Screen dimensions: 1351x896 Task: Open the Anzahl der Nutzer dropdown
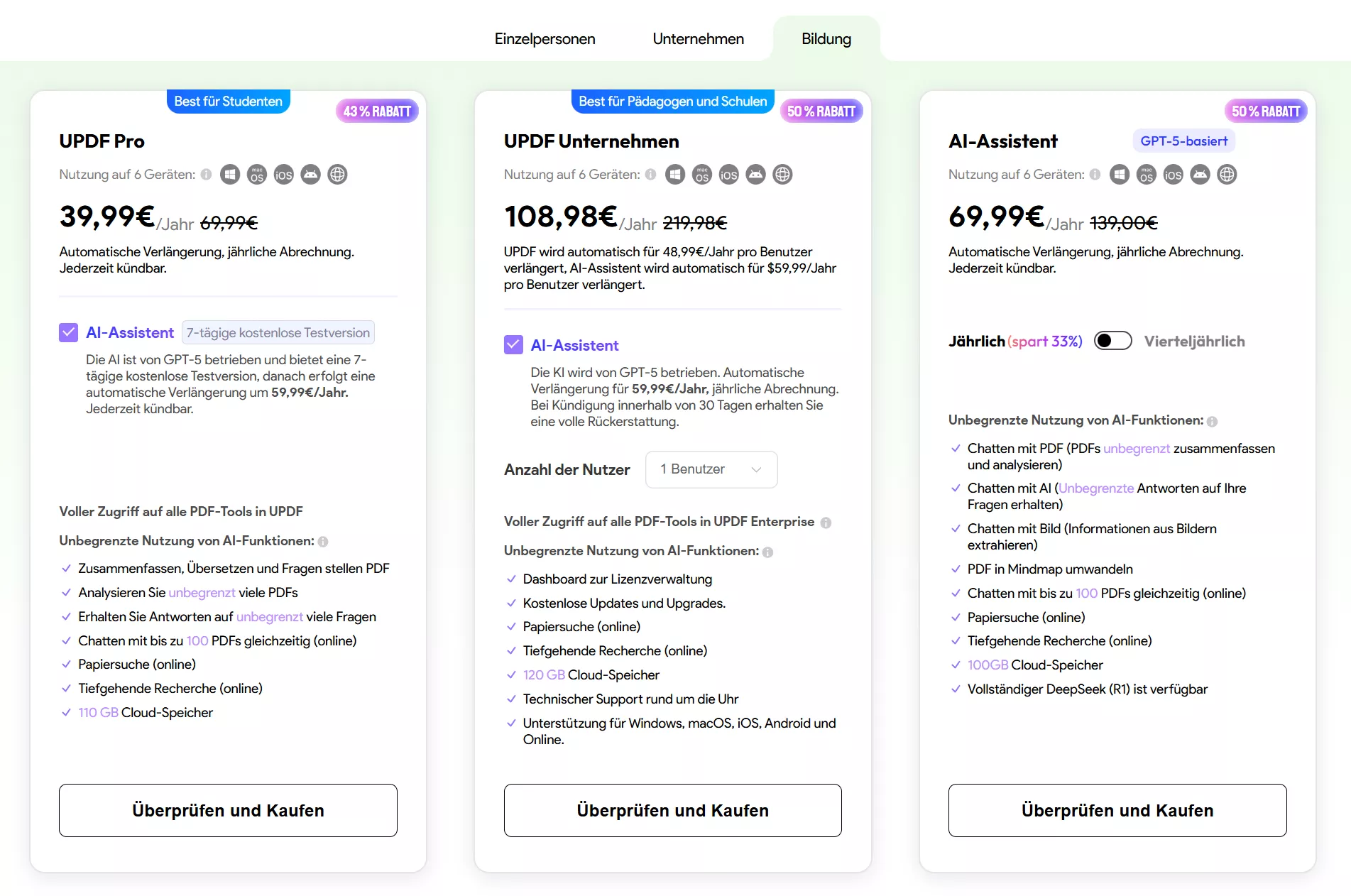711,469
